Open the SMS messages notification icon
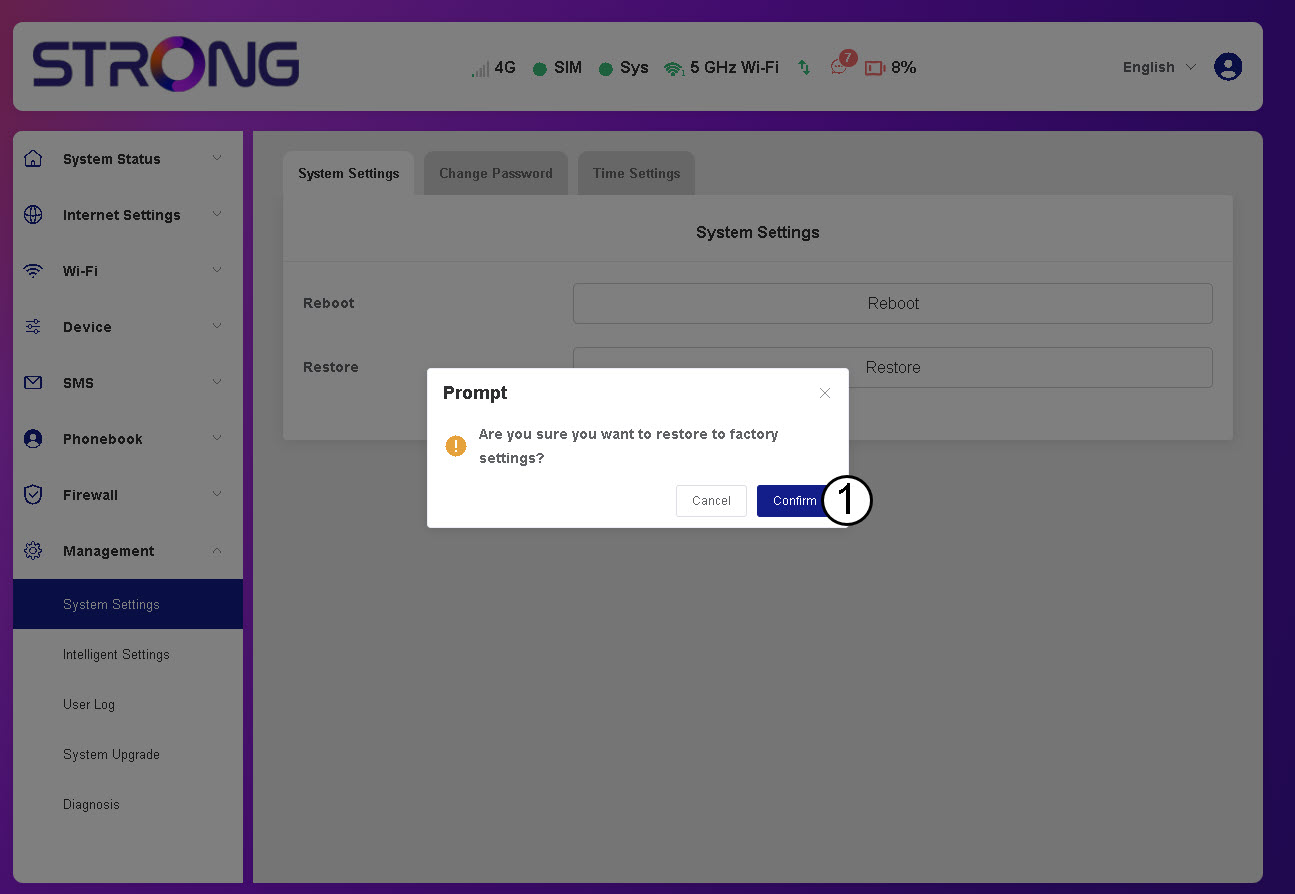The width and height of the screenshot is (1295, 894). coord(840,67)
